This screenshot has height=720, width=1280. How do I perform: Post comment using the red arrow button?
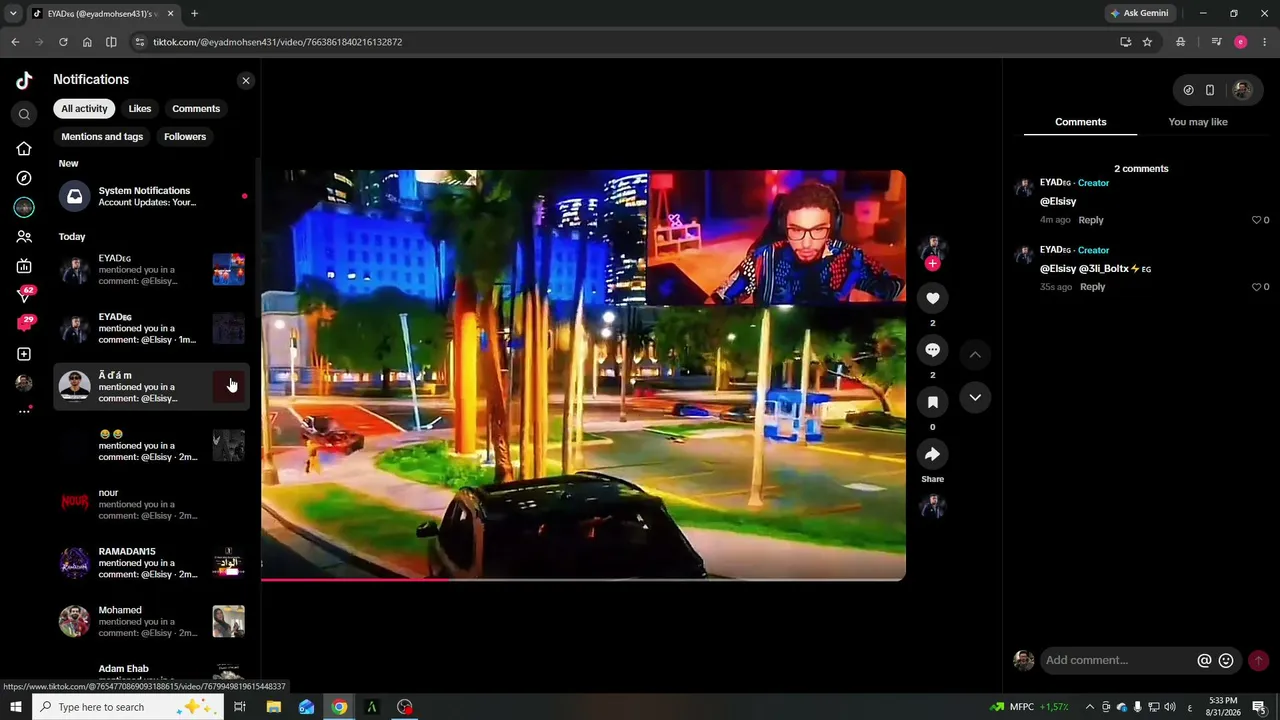(x=1258, y=660)
